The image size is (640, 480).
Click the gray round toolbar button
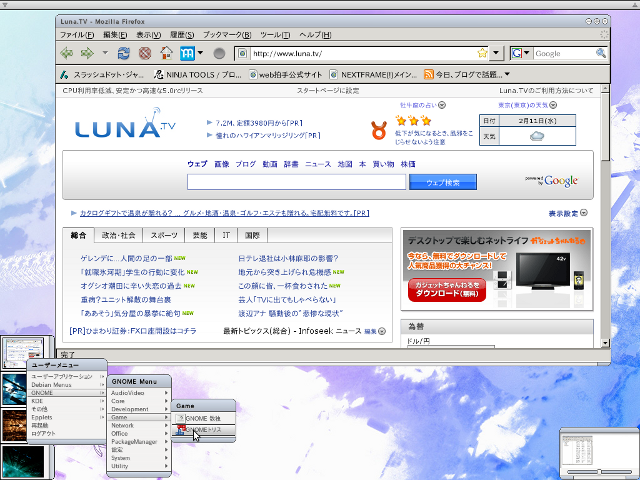[x=219, y=53]
